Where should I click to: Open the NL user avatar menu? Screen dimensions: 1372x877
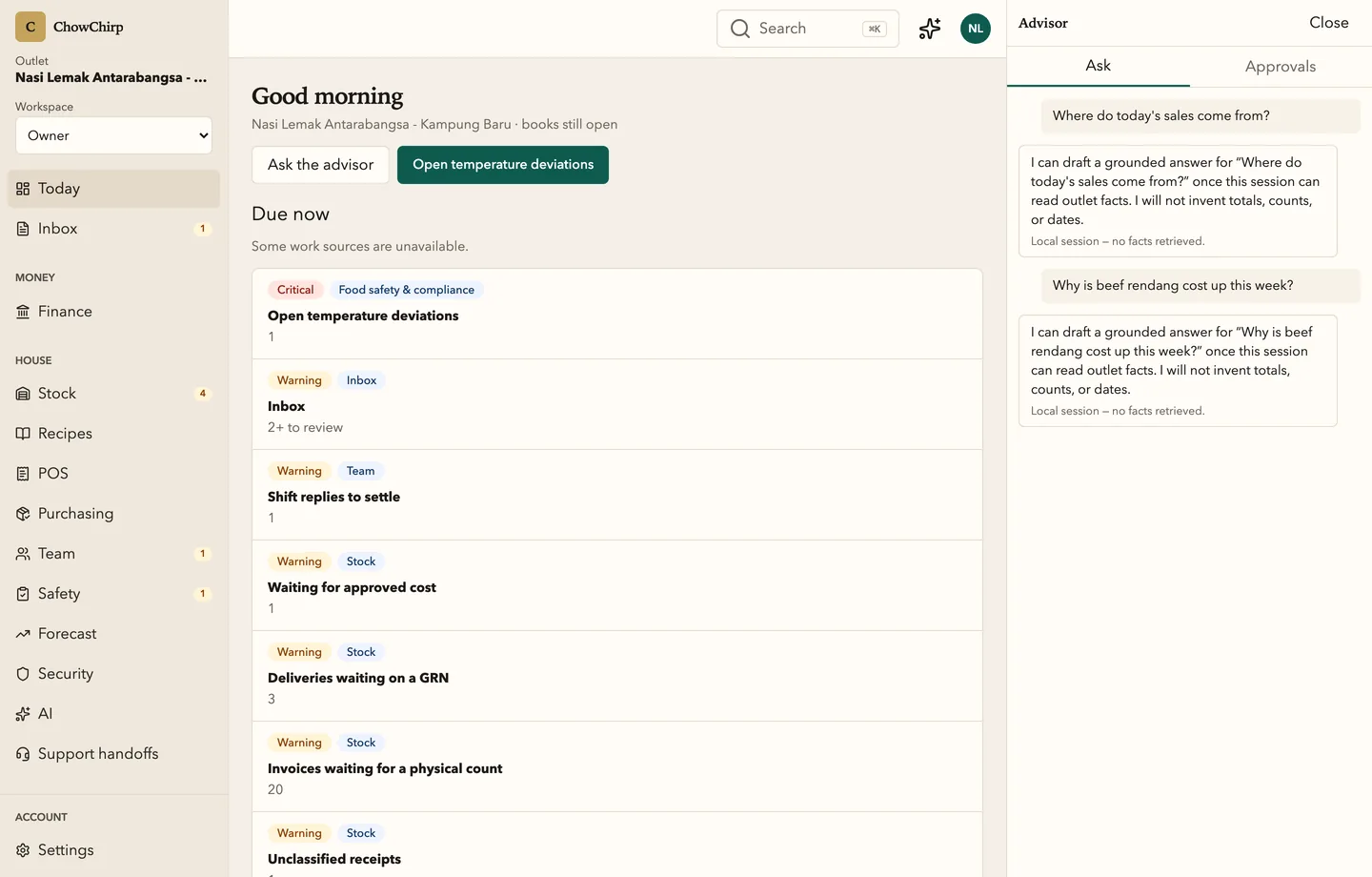coord(976,29)
